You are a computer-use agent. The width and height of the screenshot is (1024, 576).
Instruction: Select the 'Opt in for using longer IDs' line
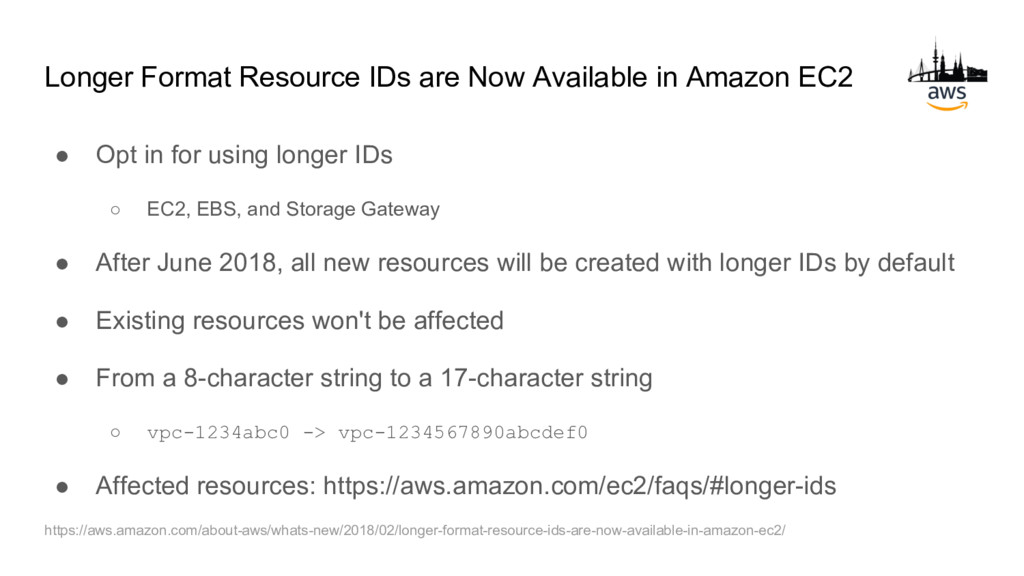pos(244,155)
